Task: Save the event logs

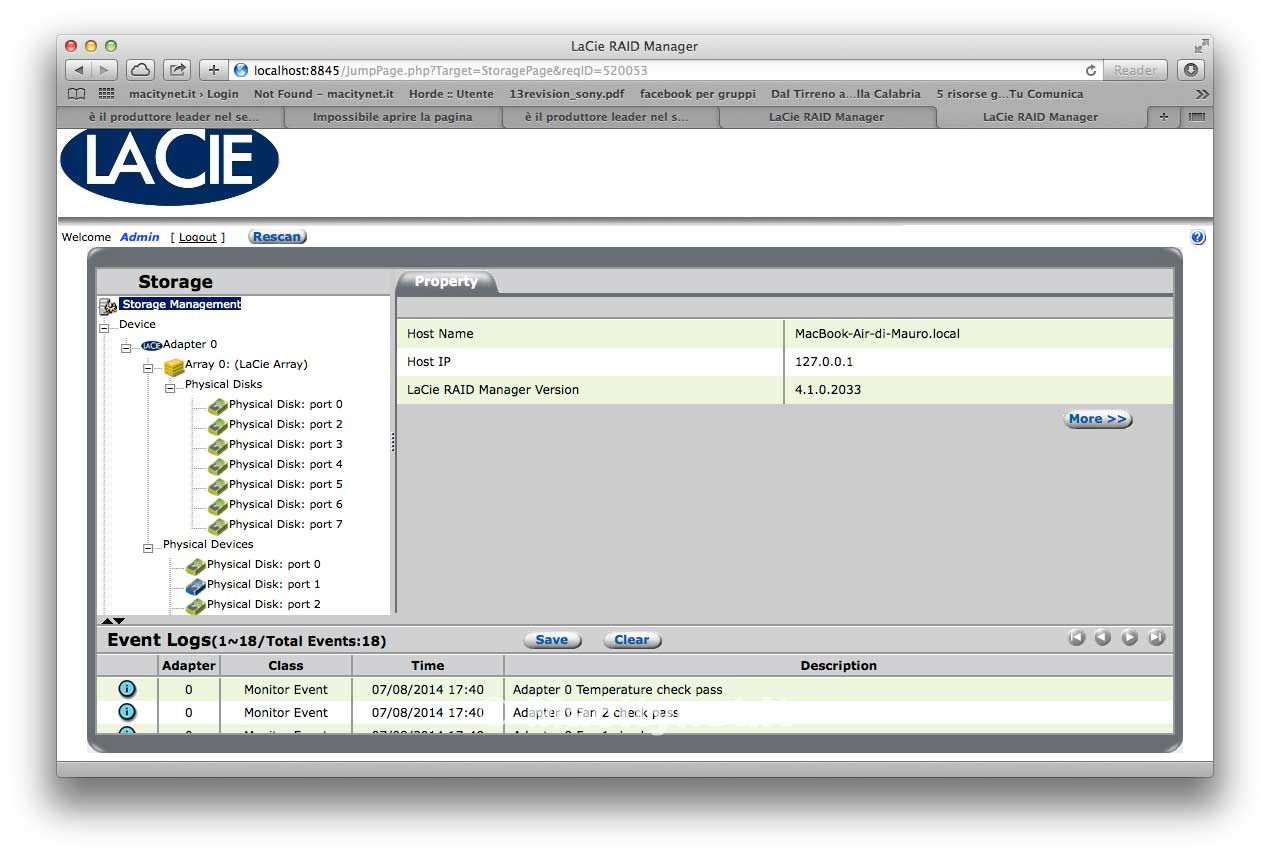Action: (x=552, y=640)
